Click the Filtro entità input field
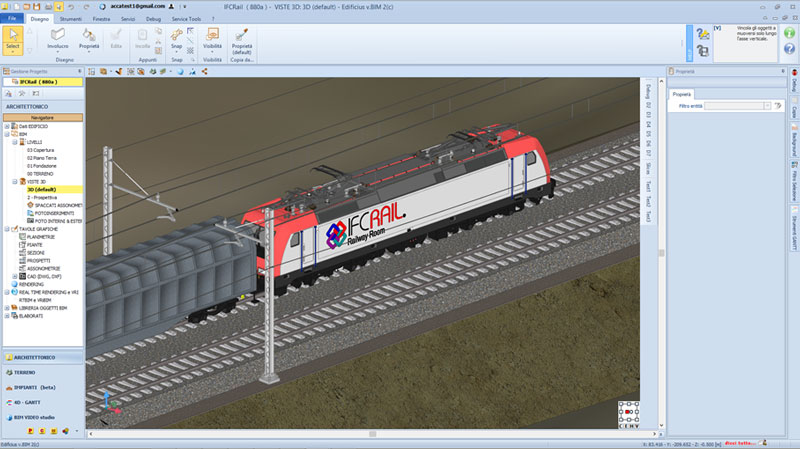800x449 pixels. (734, 106)
